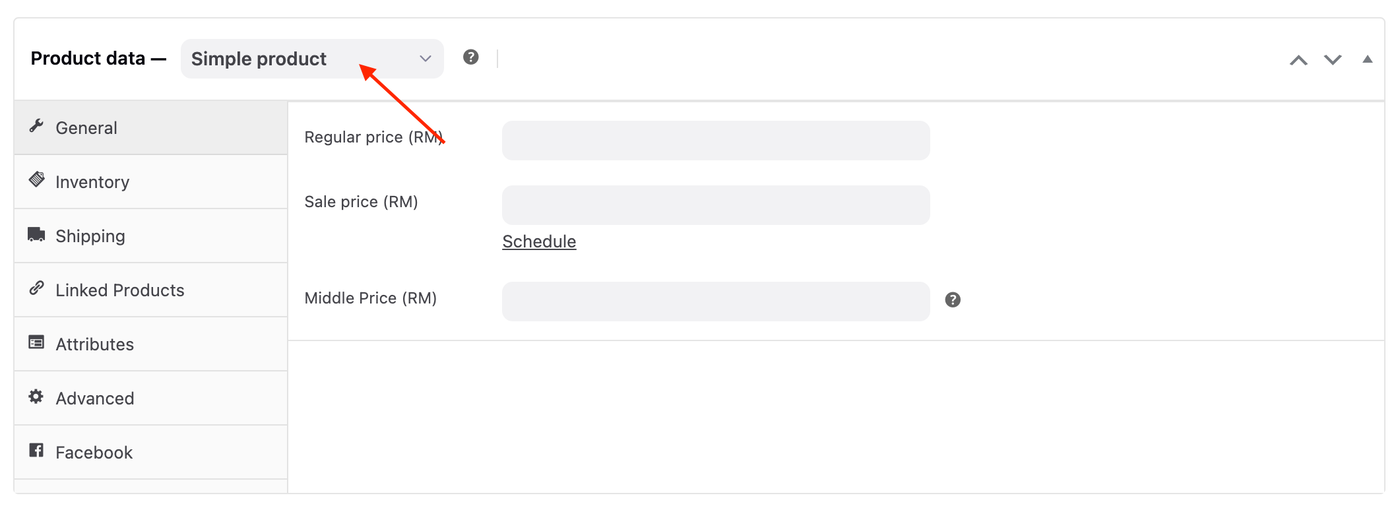1400x512 pixels.
Task: Switch to the Inventory tab
Action: pos(92,182)
